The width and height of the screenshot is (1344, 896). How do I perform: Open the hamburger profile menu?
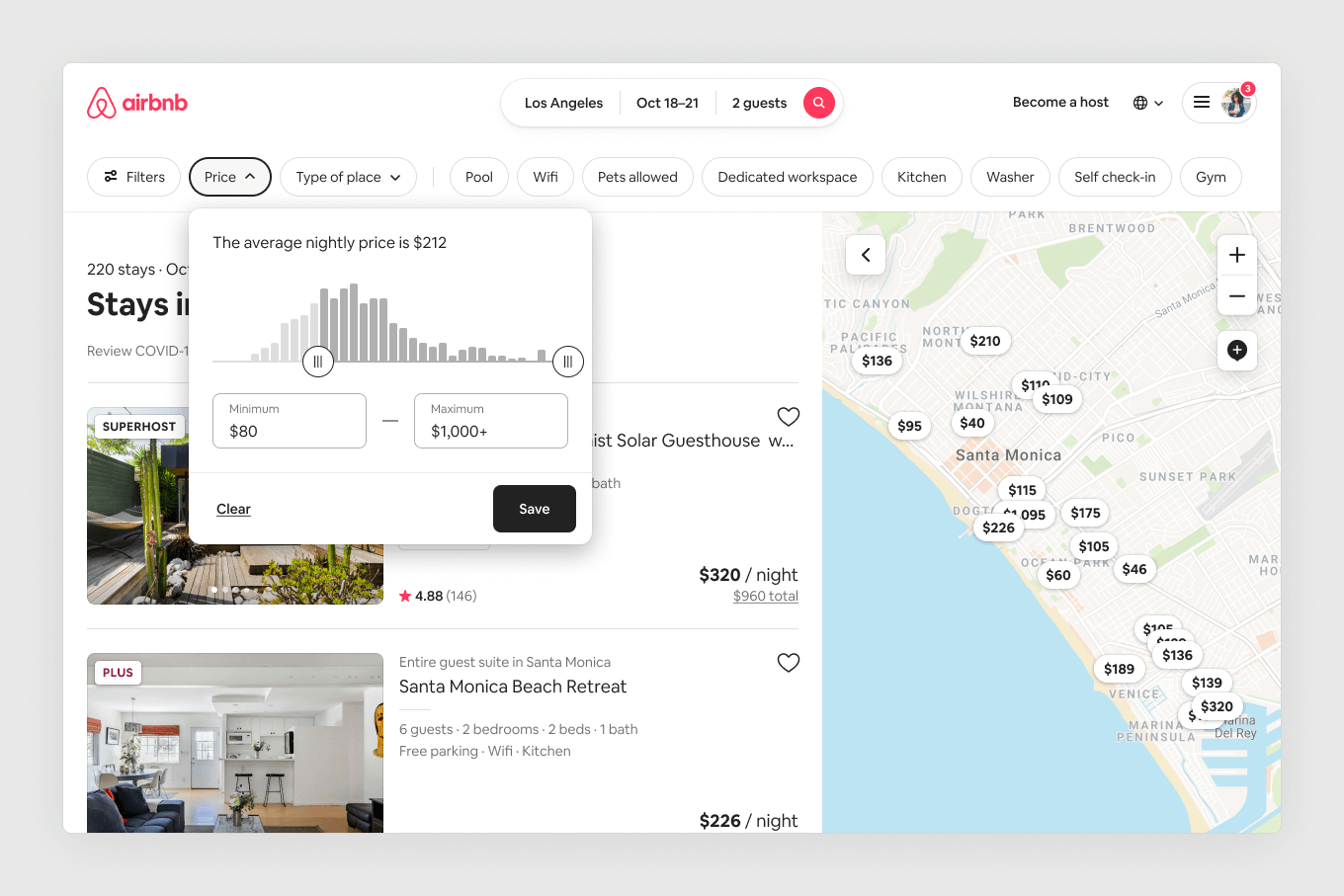1202,103
